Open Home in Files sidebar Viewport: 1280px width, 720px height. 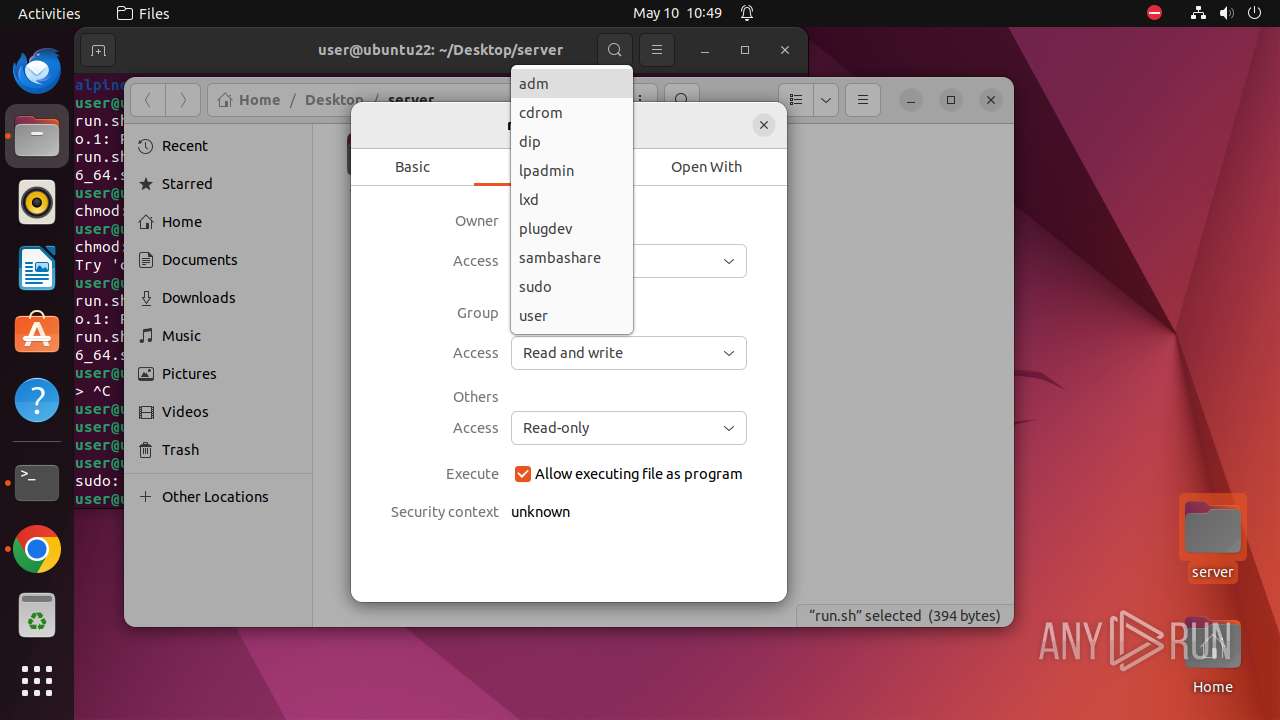(218, 222)
